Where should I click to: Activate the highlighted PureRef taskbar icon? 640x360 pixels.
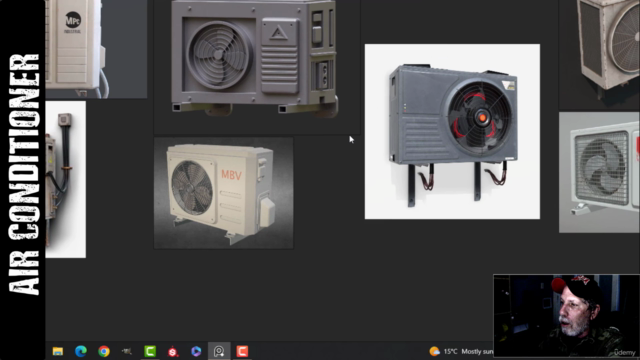pos(219,351)
